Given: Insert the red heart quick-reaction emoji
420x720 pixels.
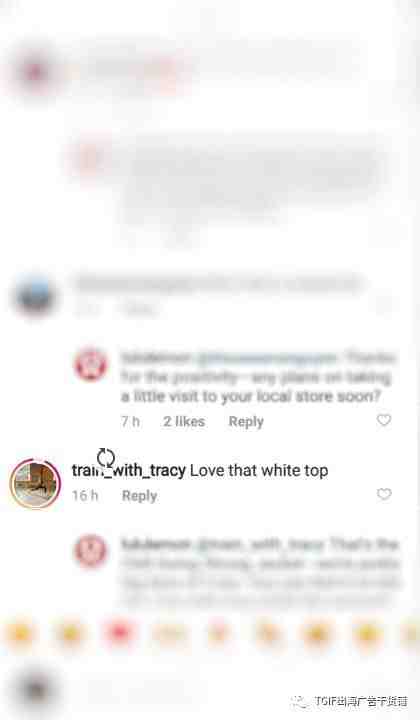Looking at the screenshot, I should [119, 633].
